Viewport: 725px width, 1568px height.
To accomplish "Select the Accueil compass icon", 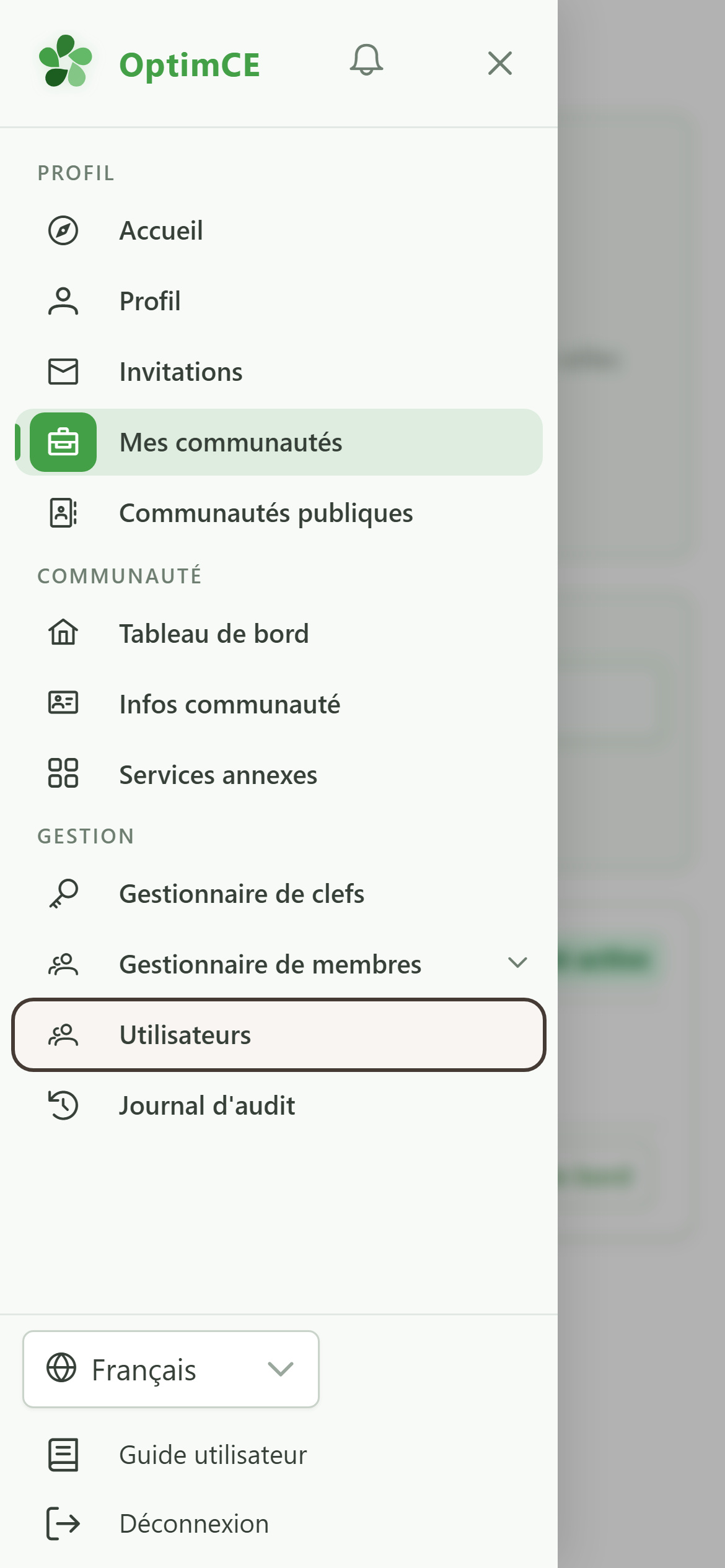I will 63,230.
